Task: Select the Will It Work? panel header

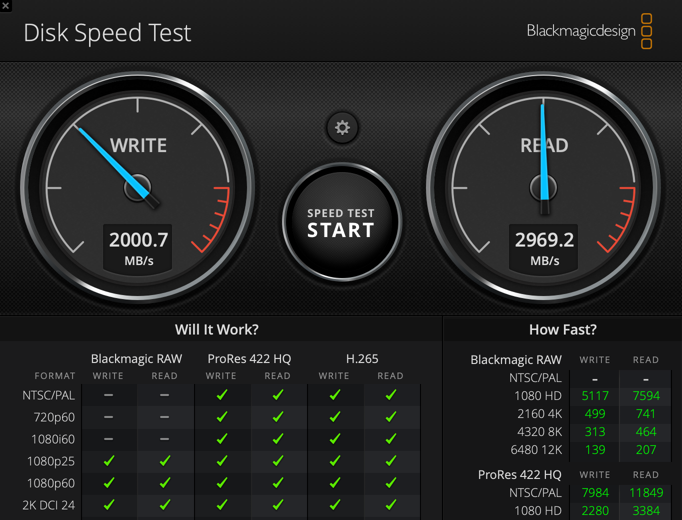Action: 217,330
